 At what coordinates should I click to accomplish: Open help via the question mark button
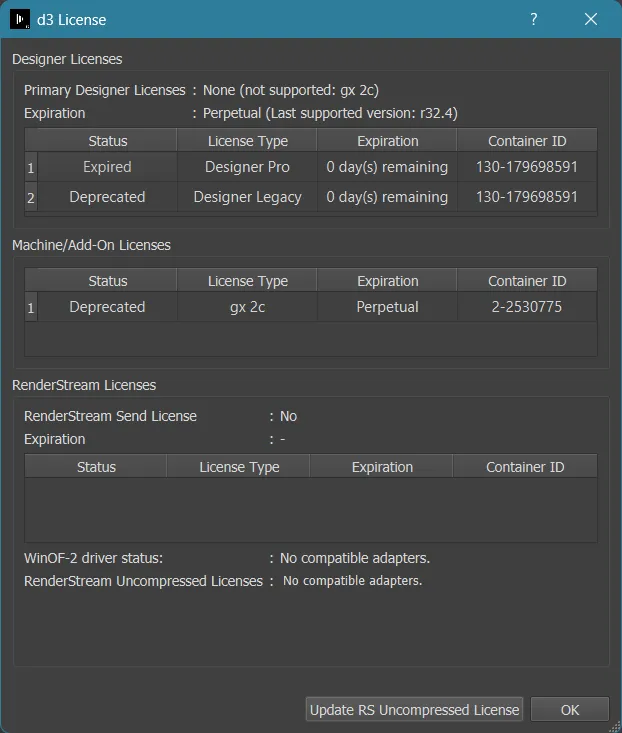[533, 19]
